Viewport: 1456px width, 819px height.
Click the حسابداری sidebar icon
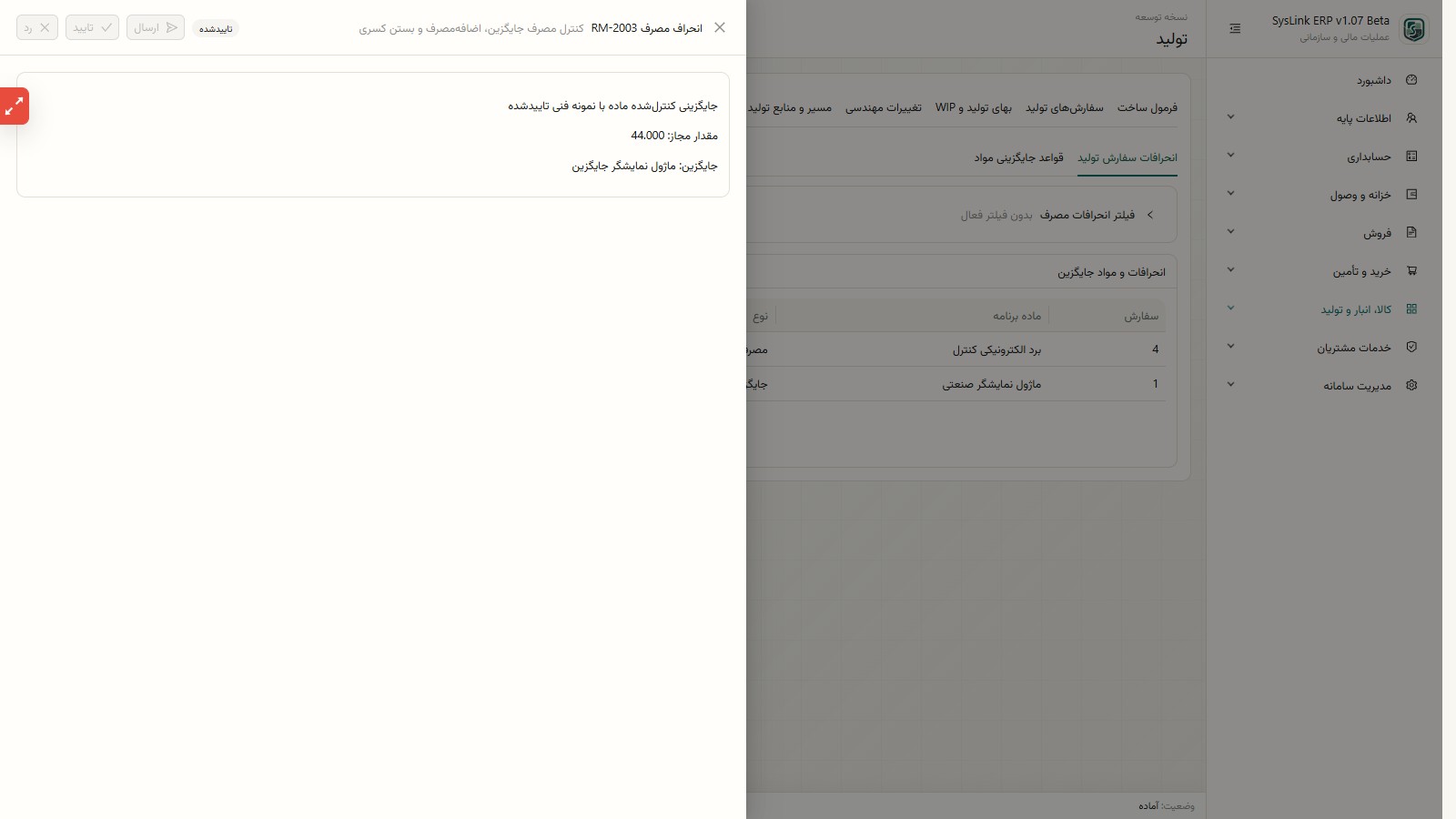click(x=1411, y=157)
